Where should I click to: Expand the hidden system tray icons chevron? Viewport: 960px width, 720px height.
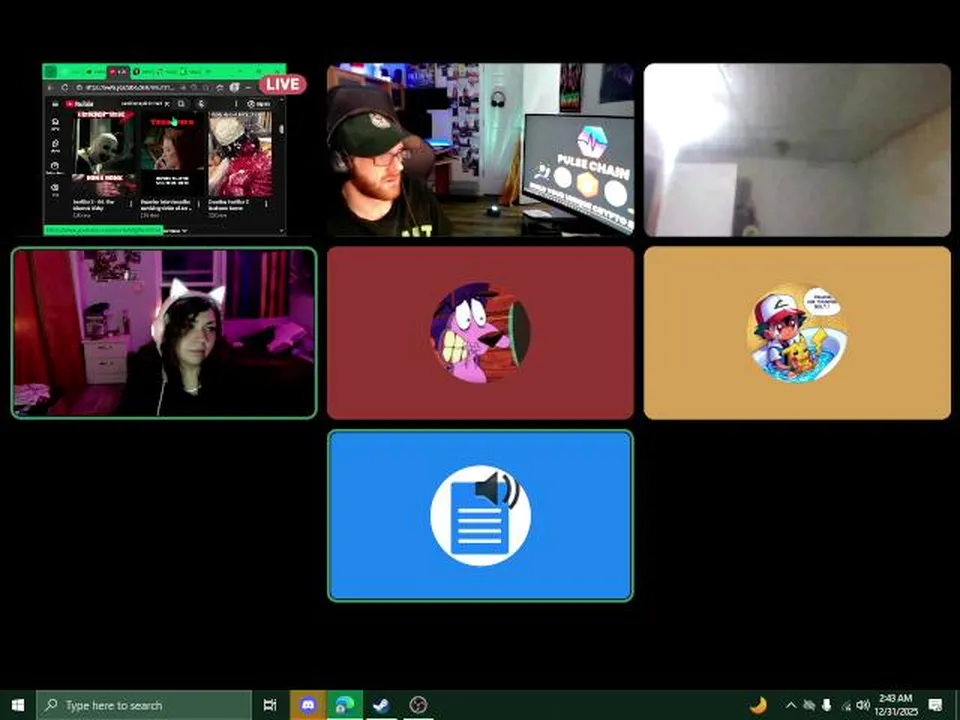790,706
